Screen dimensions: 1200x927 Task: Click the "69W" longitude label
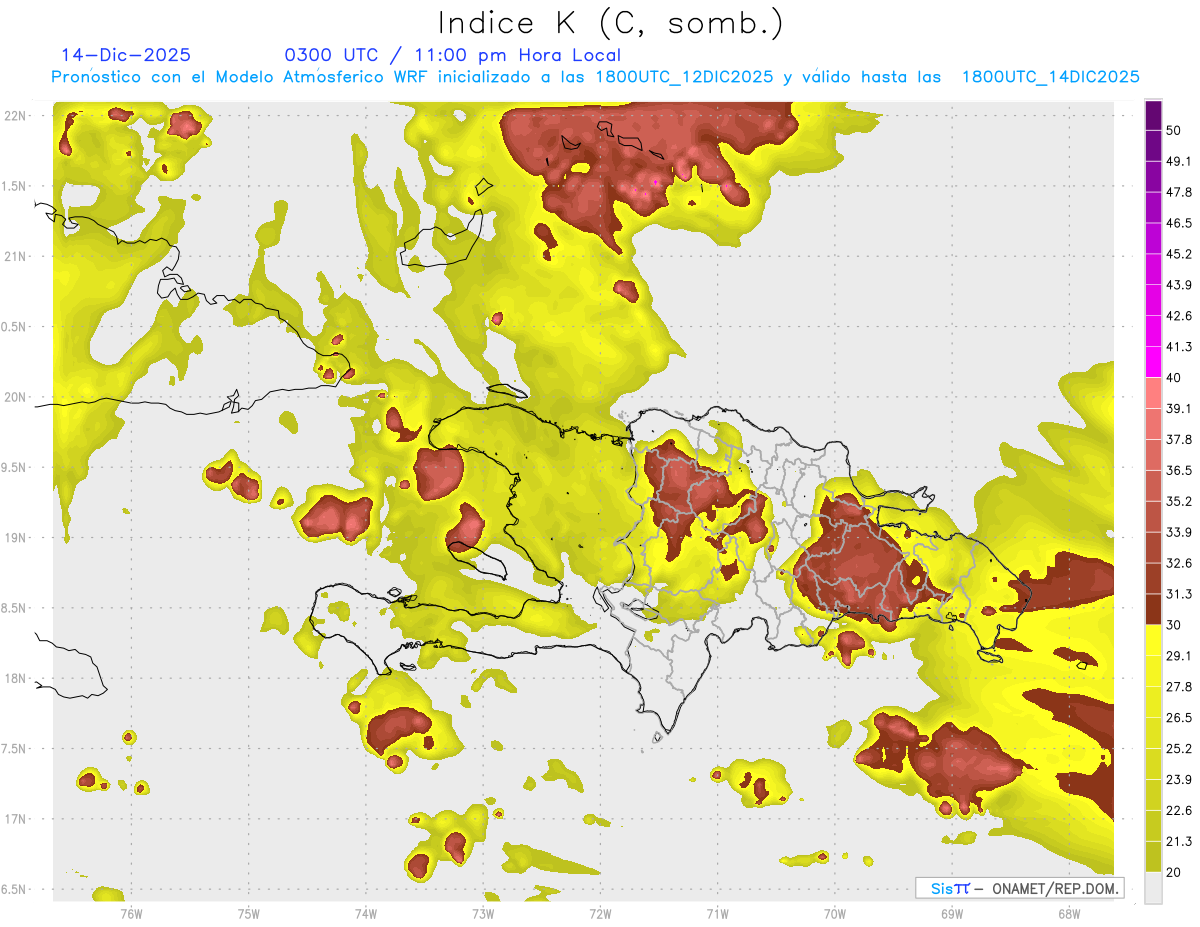[952, 913]
